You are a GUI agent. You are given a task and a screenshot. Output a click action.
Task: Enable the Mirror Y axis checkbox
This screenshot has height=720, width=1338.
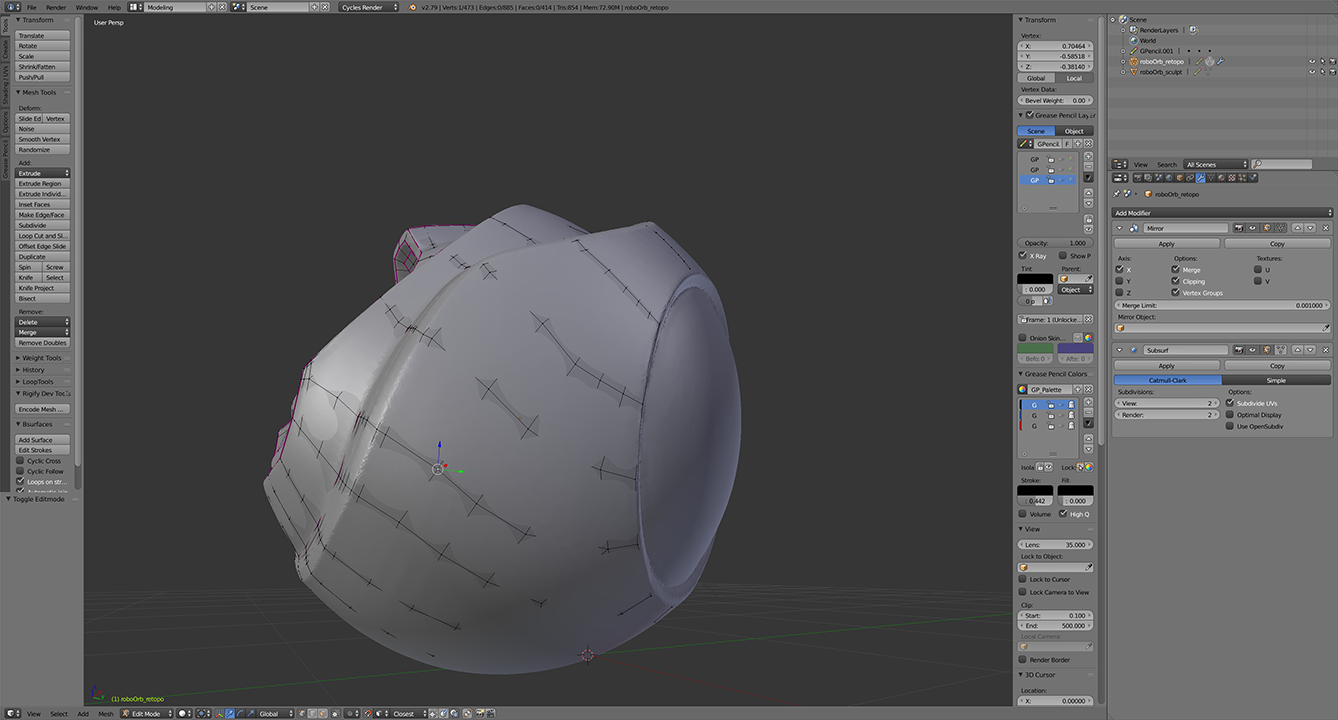1120,281
